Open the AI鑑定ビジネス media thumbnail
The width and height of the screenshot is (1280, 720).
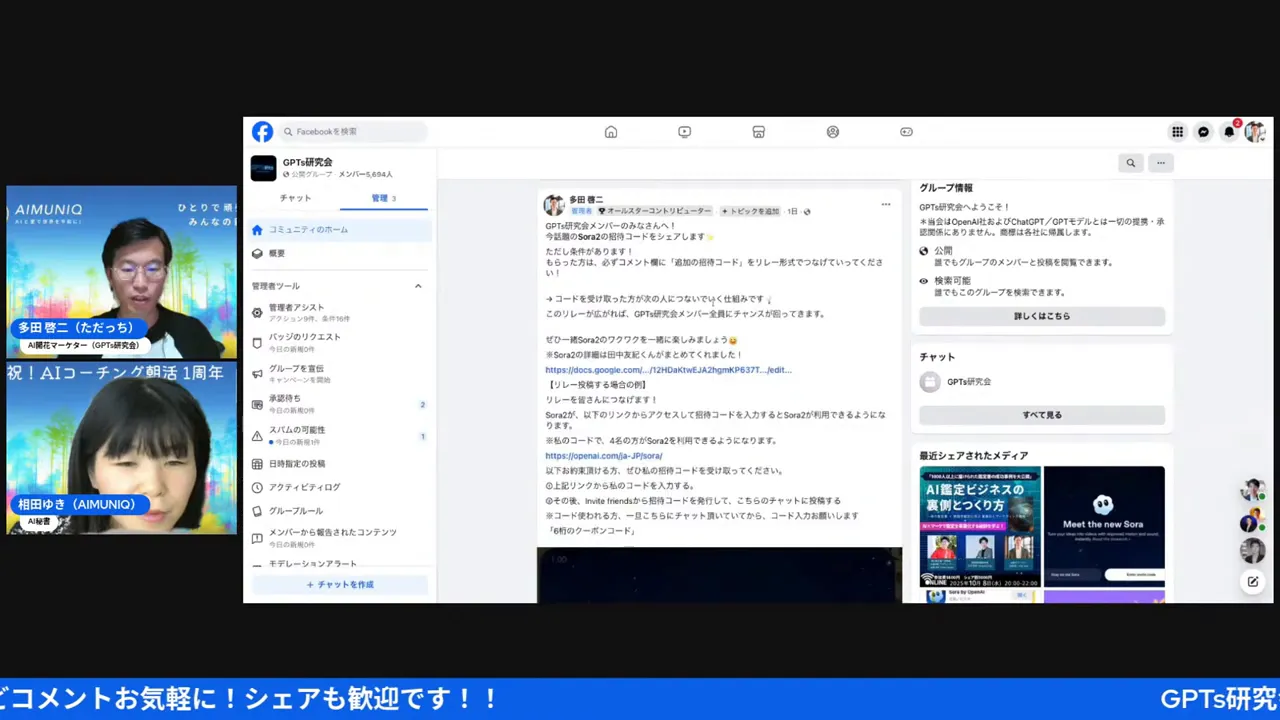[980, 527]
